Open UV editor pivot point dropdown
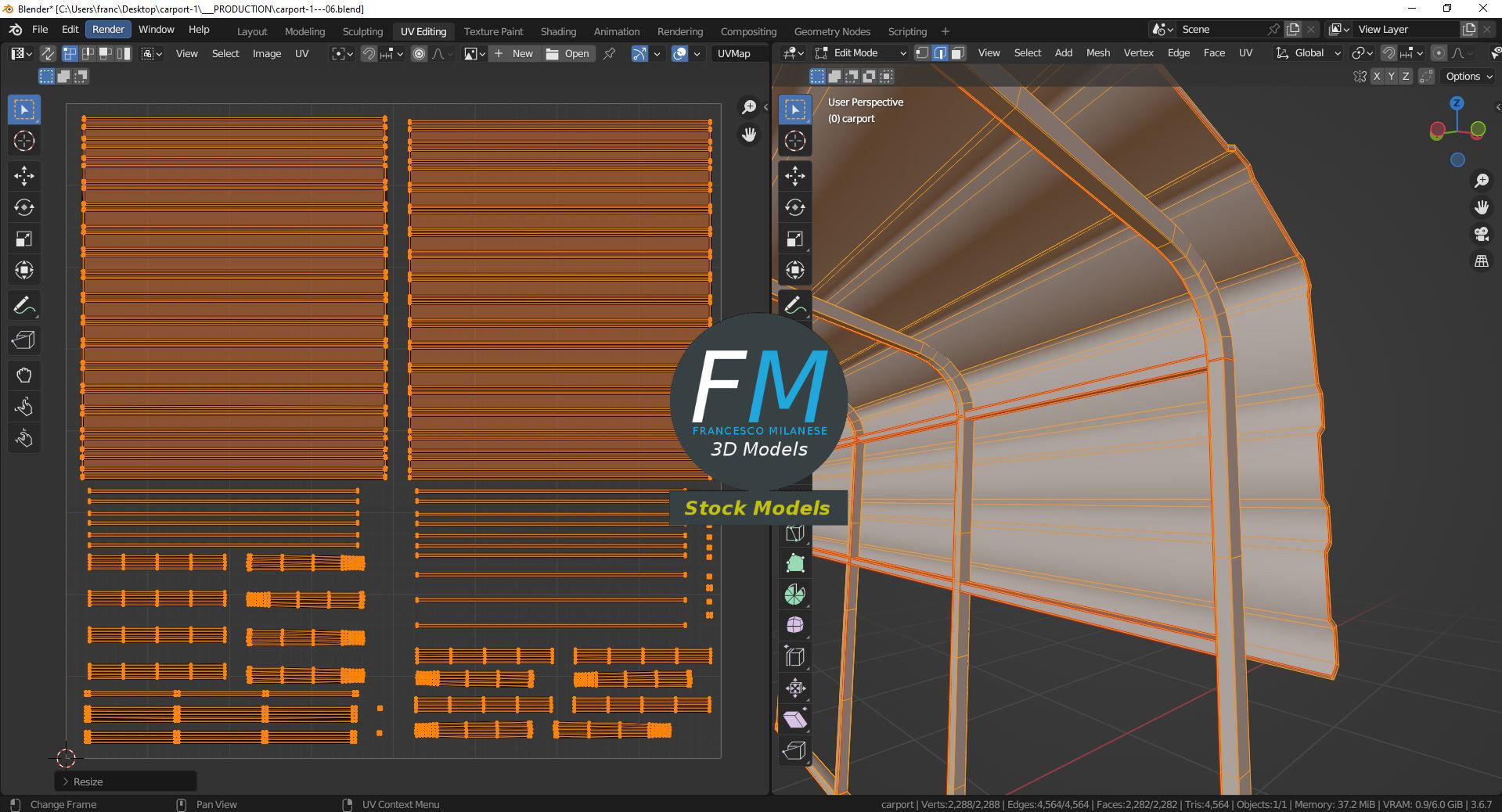This screenshot has height=812, width=1502. pos(342,53)
